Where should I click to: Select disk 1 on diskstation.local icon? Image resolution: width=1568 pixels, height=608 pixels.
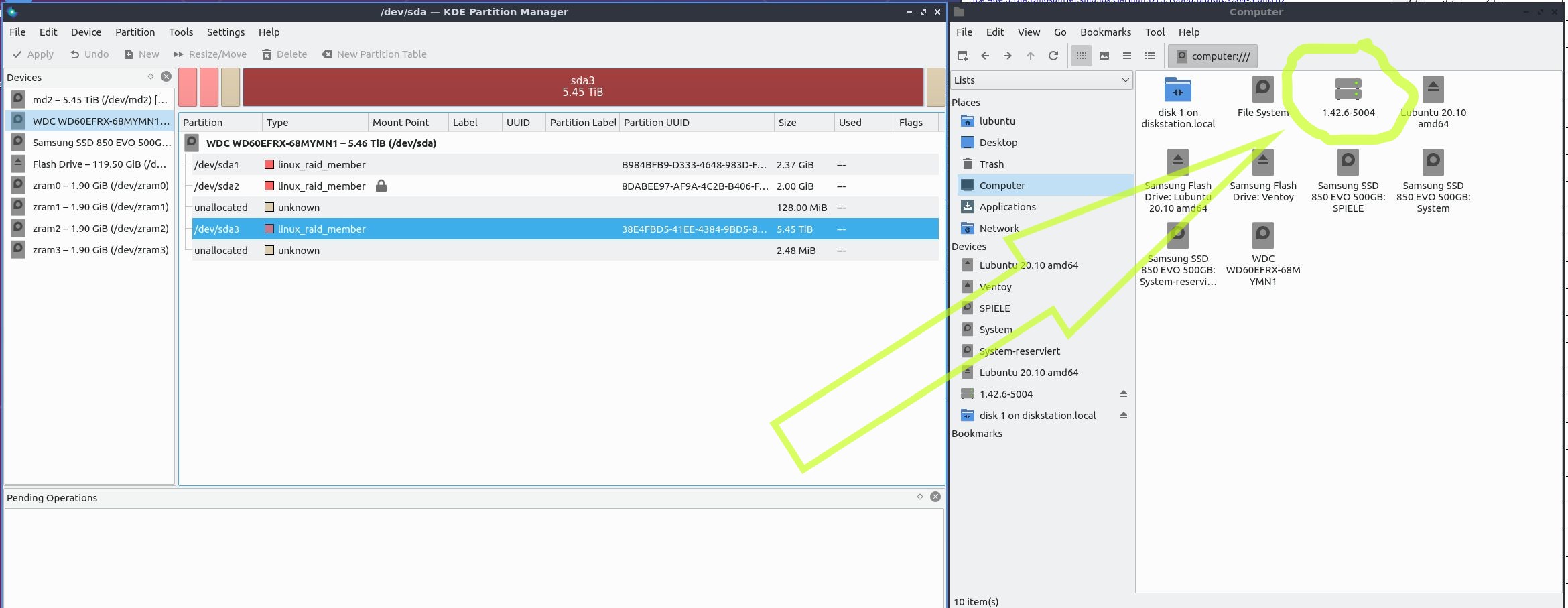pyautogui.click(x=1178, y=102)
